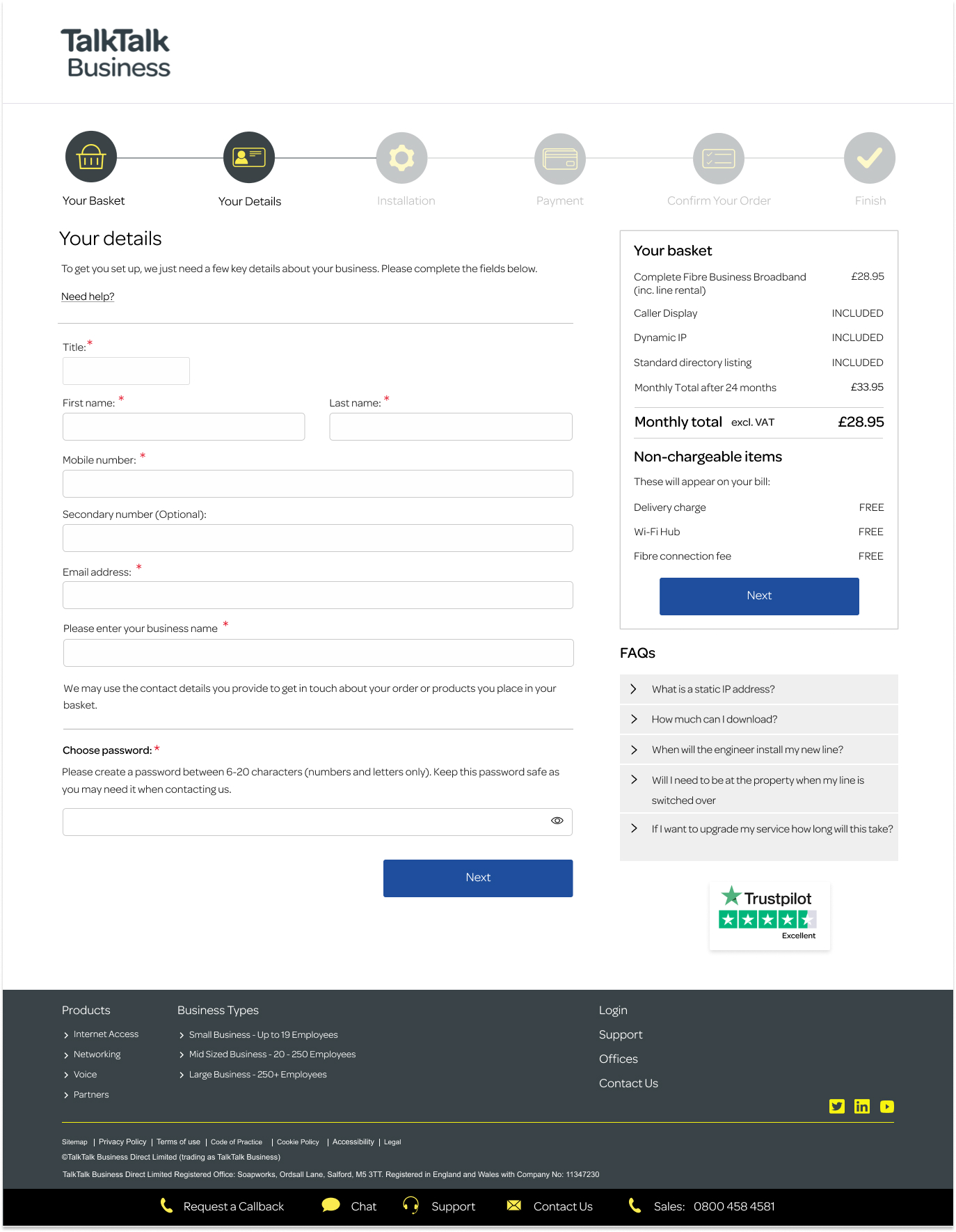
Task: Open the Twitter social icon in footer
Action: pos(836,1106)
